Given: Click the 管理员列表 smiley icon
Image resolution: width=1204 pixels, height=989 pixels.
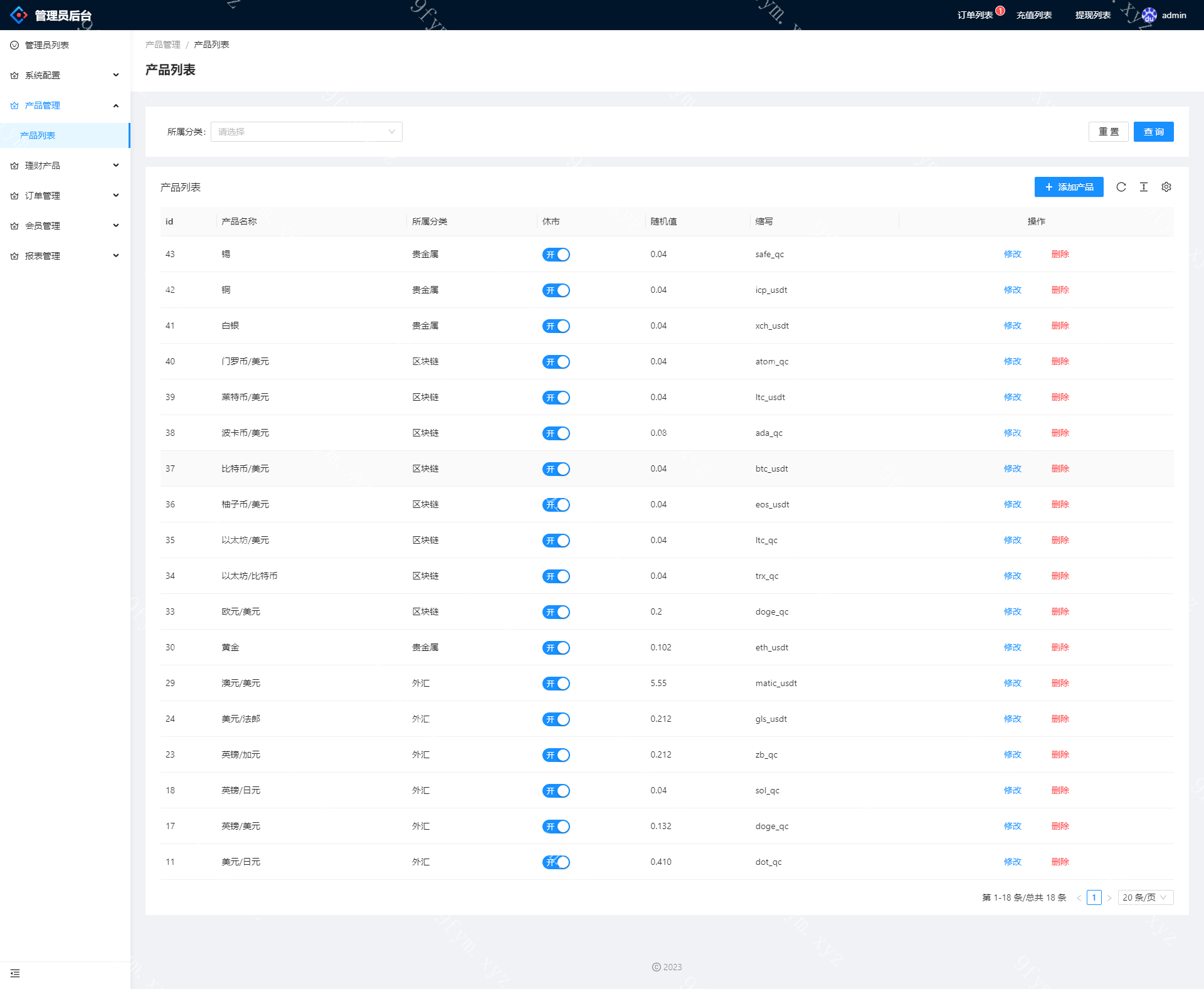Looking at the screenshot, I should pyautogui.click(x=14, y=45).
